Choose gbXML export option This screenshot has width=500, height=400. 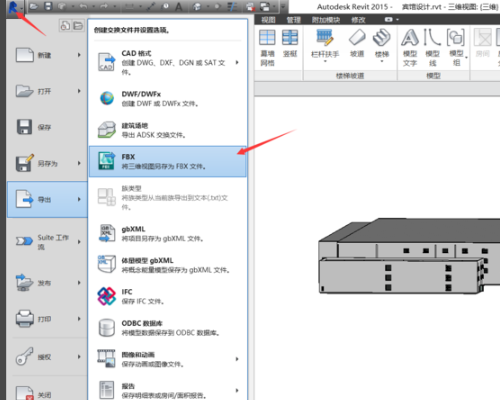168,234
